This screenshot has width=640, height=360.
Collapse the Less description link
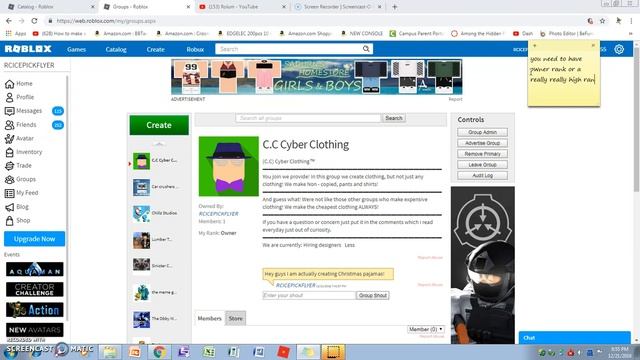tap(350, 245)
